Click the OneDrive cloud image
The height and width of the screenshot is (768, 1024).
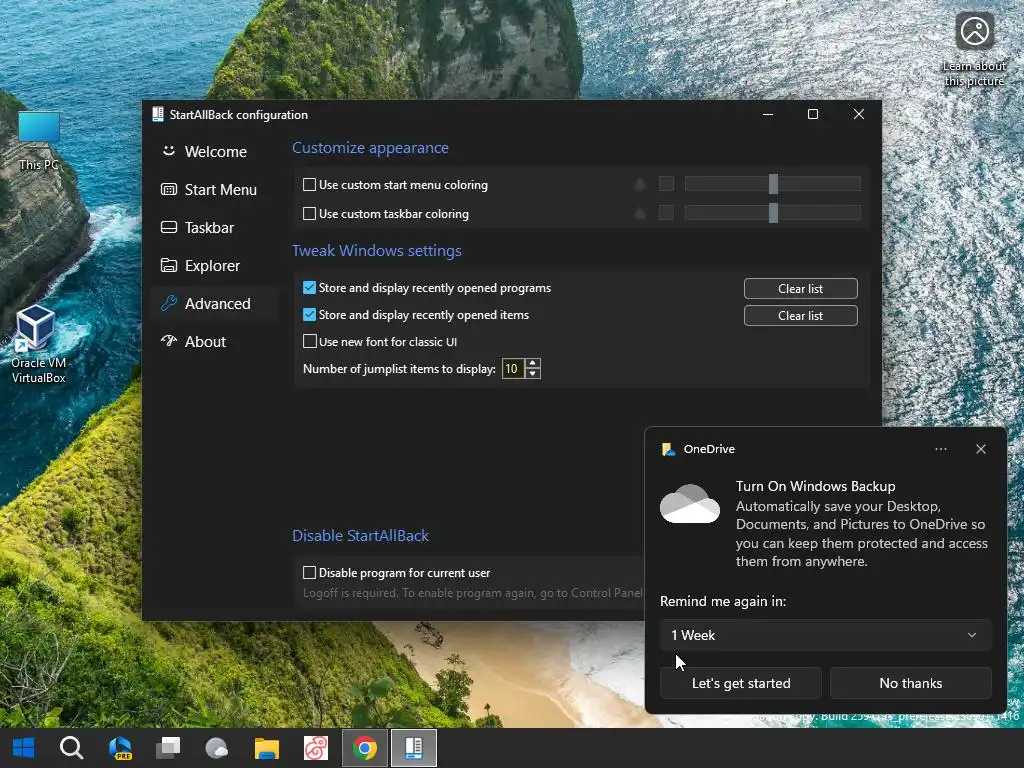coord(690,504)
